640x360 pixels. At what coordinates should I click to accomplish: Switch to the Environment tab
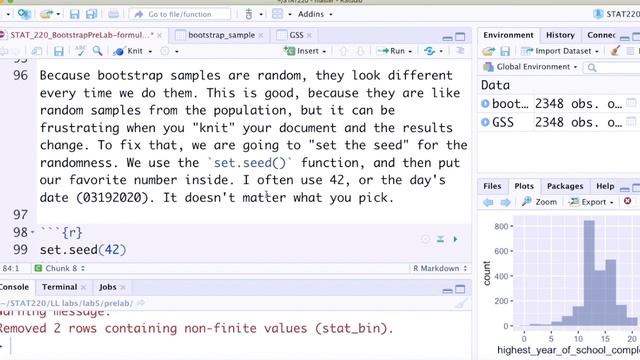[x=508, y=35]
